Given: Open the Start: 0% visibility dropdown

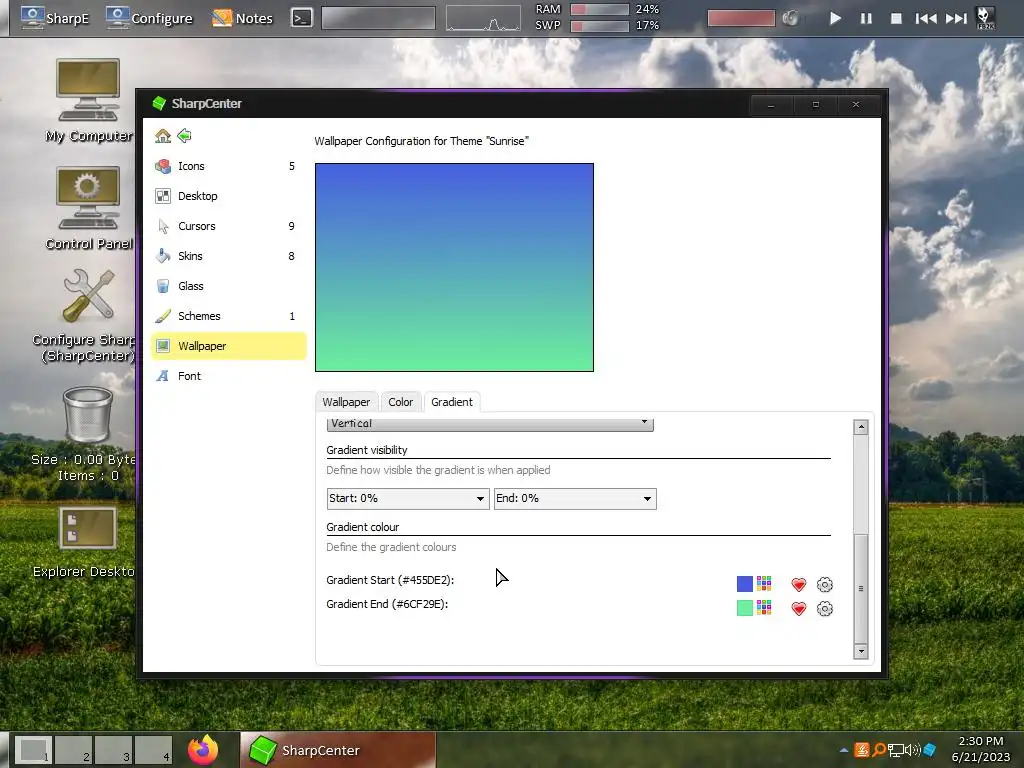Looking at the screenshot, I should tap(408, 499).
